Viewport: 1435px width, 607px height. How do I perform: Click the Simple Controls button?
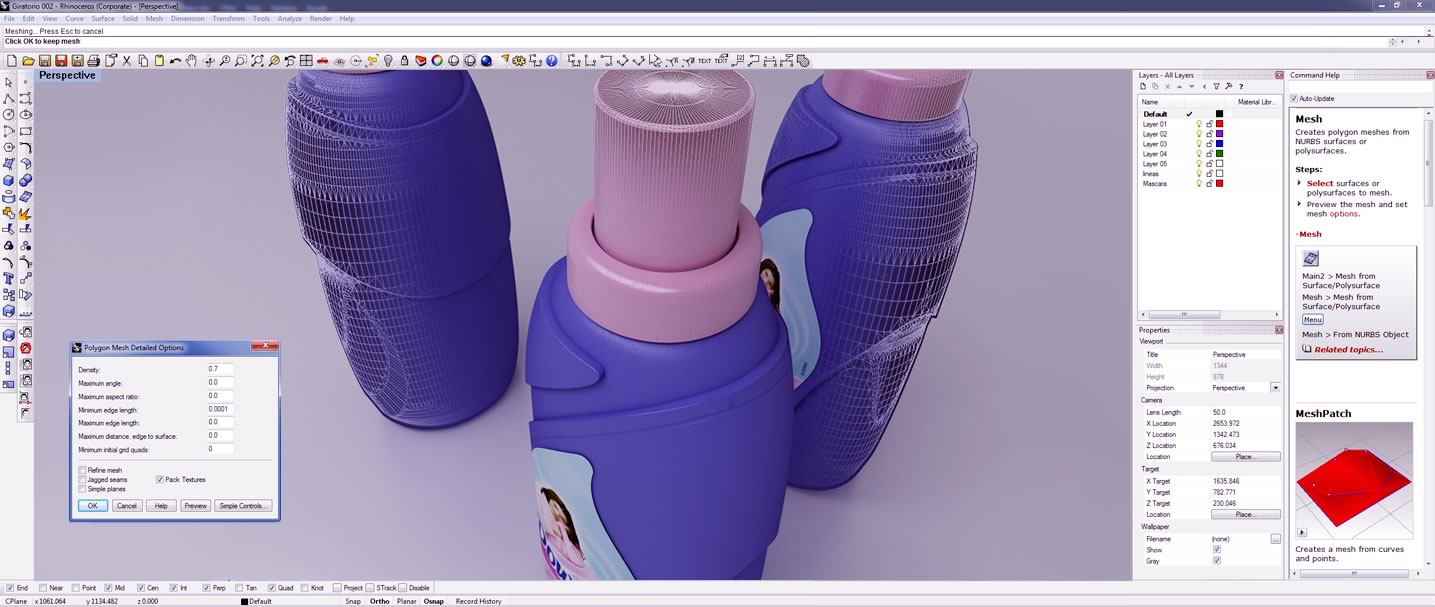tap(243, 506)
